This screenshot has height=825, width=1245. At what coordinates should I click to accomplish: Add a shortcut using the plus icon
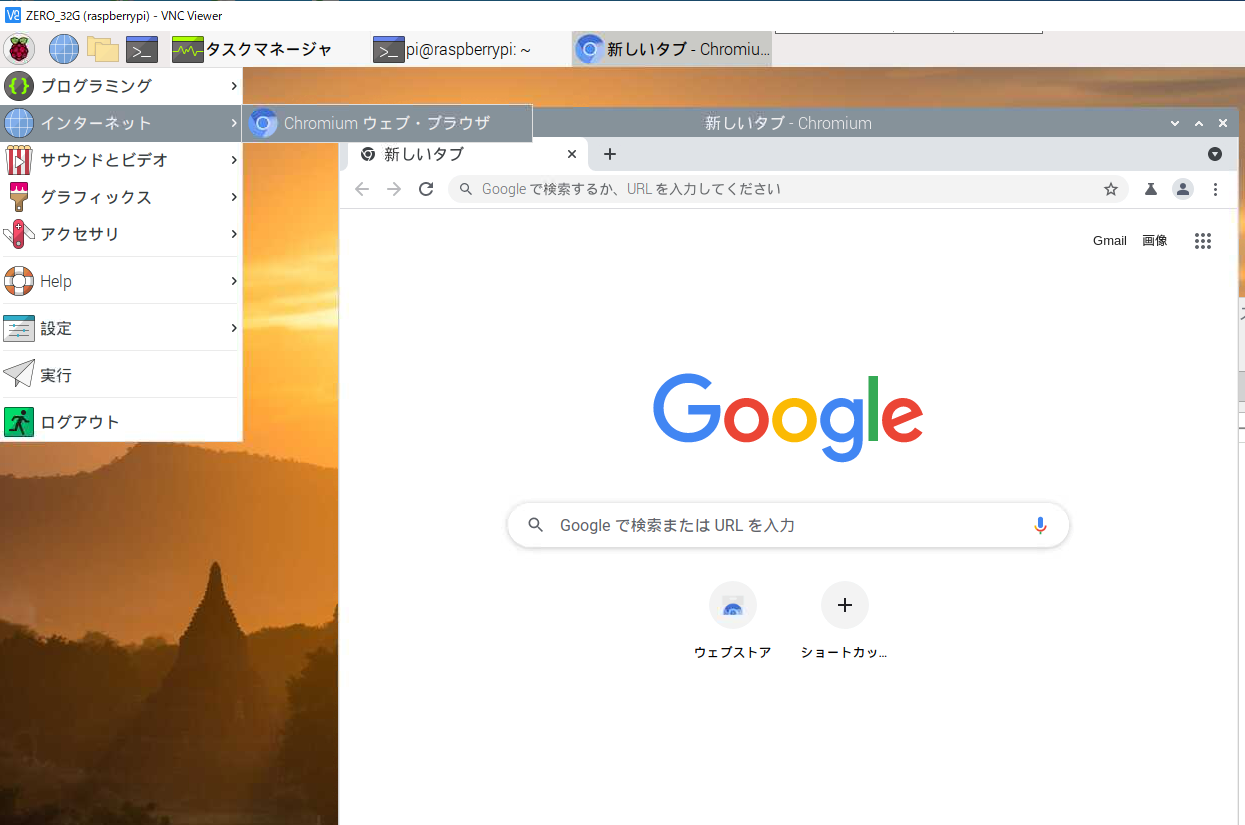pos(845,604)
